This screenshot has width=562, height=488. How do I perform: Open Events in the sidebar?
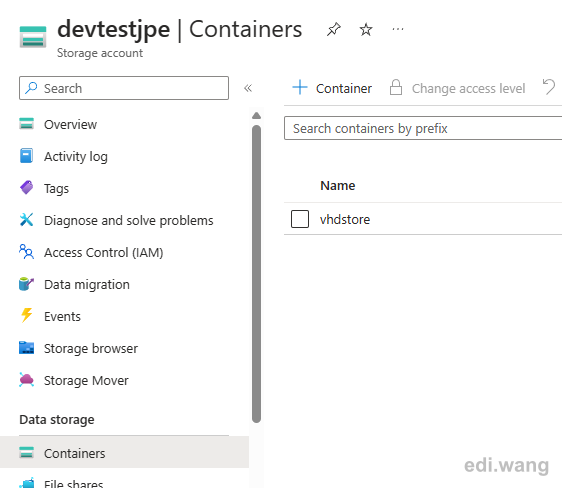coord(62,316)
